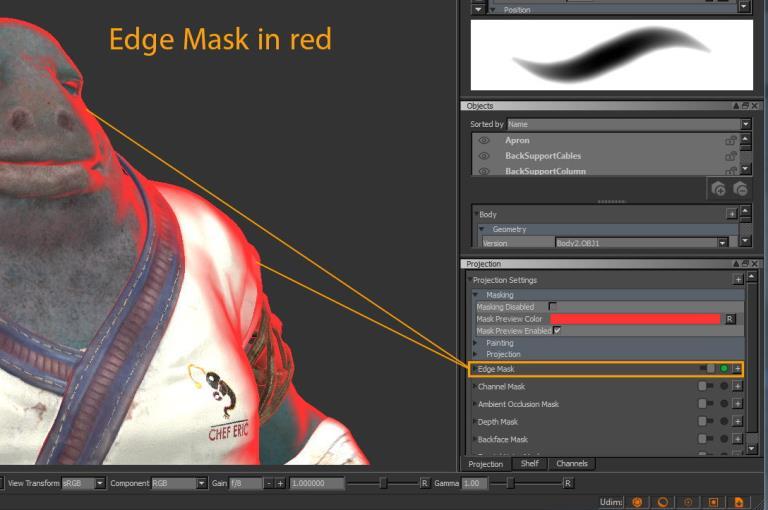The width and height of the screenshot is (768, 510).
Task: Click the indicator dot on Channel Mask row
Action: pyautogui.click(x=724, y=387)
